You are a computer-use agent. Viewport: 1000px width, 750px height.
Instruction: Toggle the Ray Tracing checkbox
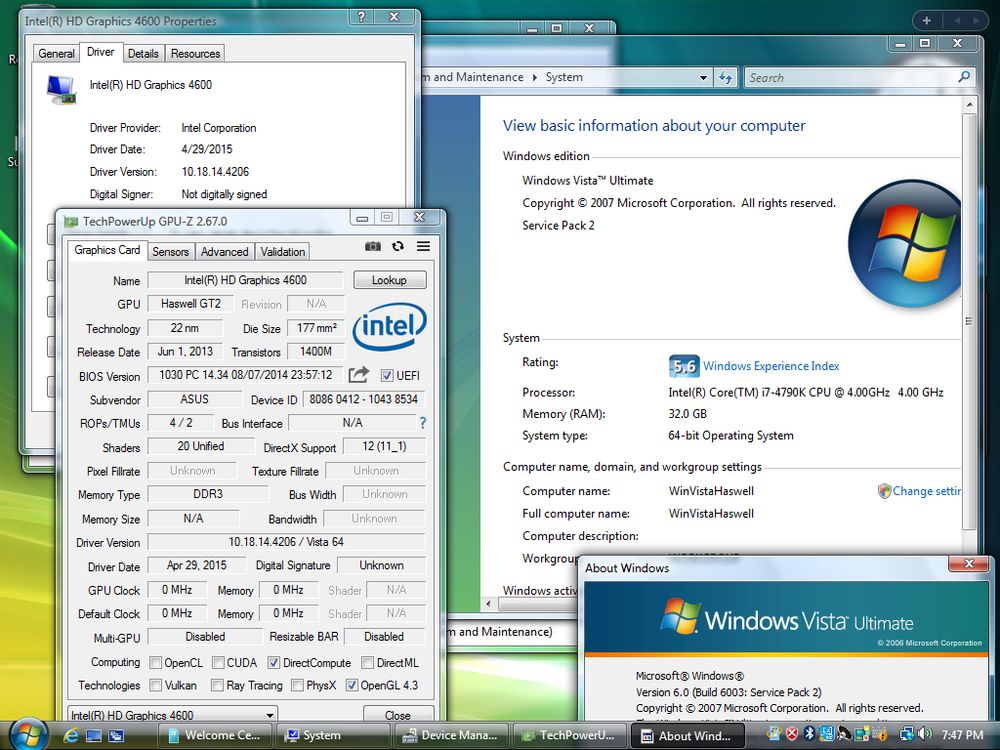[217, 685]
